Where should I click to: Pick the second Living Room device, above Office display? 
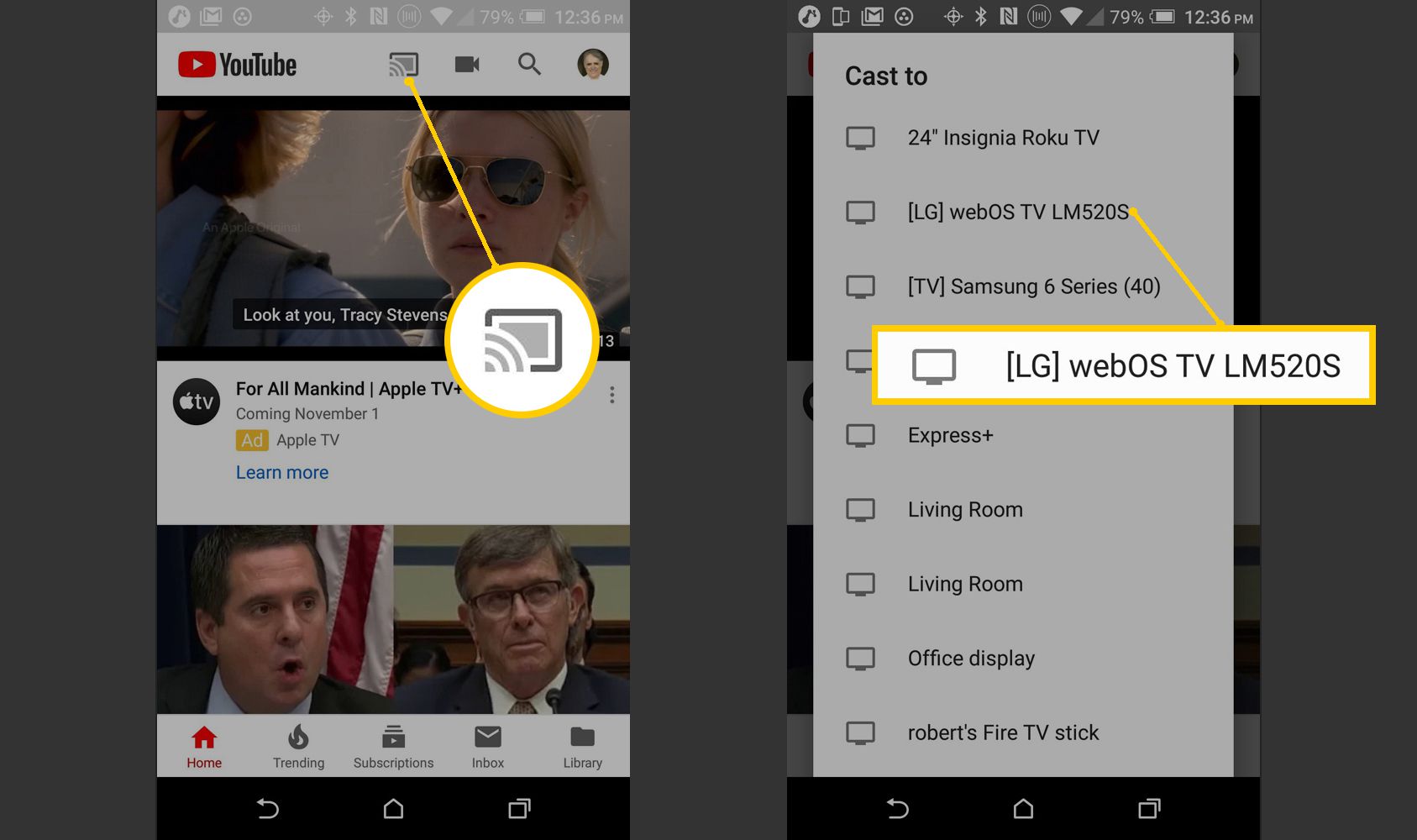(1023, 584)
